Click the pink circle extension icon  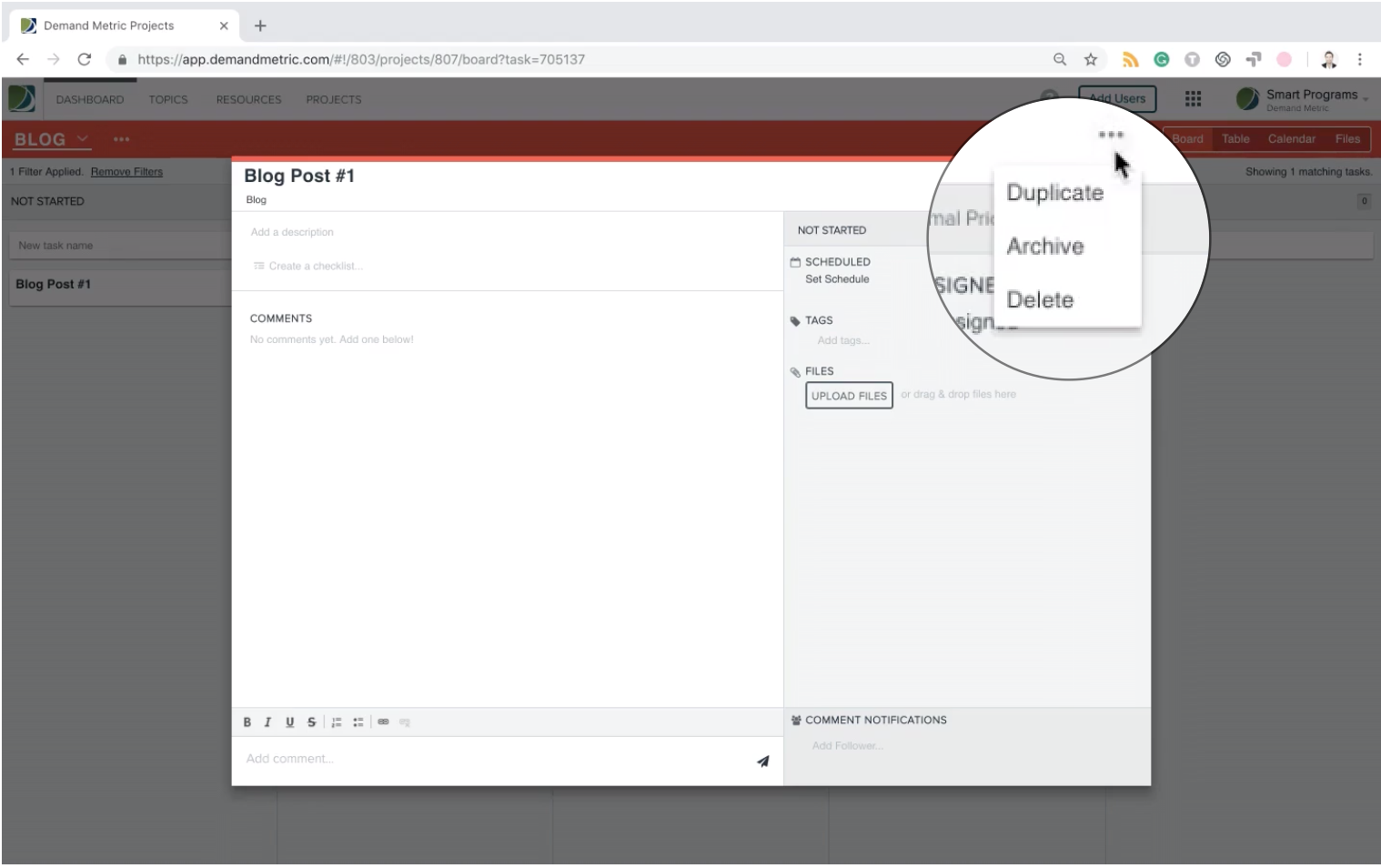pyautogui.click(x=1285, y=59)
